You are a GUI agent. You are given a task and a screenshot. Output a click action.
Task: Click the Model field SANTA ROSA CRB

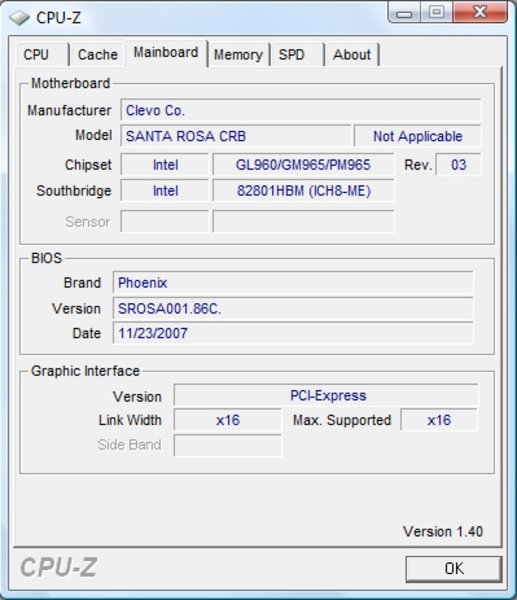(x=236, y=136)
